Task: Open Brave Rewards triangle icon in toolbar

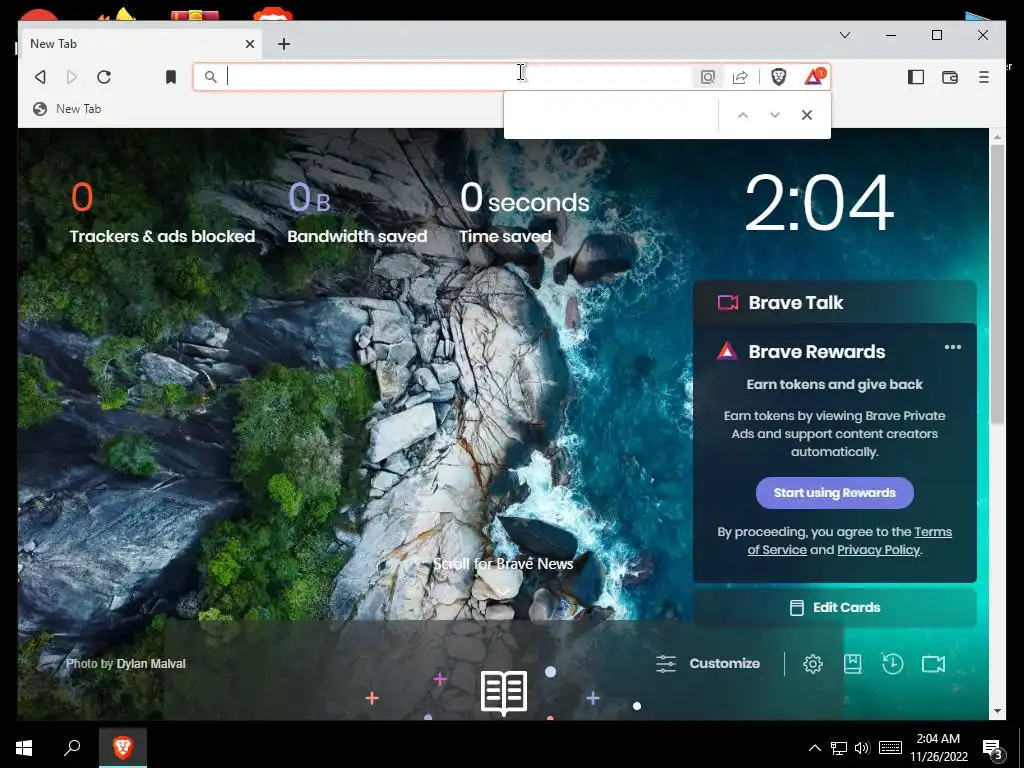Action: pos(815,76)
